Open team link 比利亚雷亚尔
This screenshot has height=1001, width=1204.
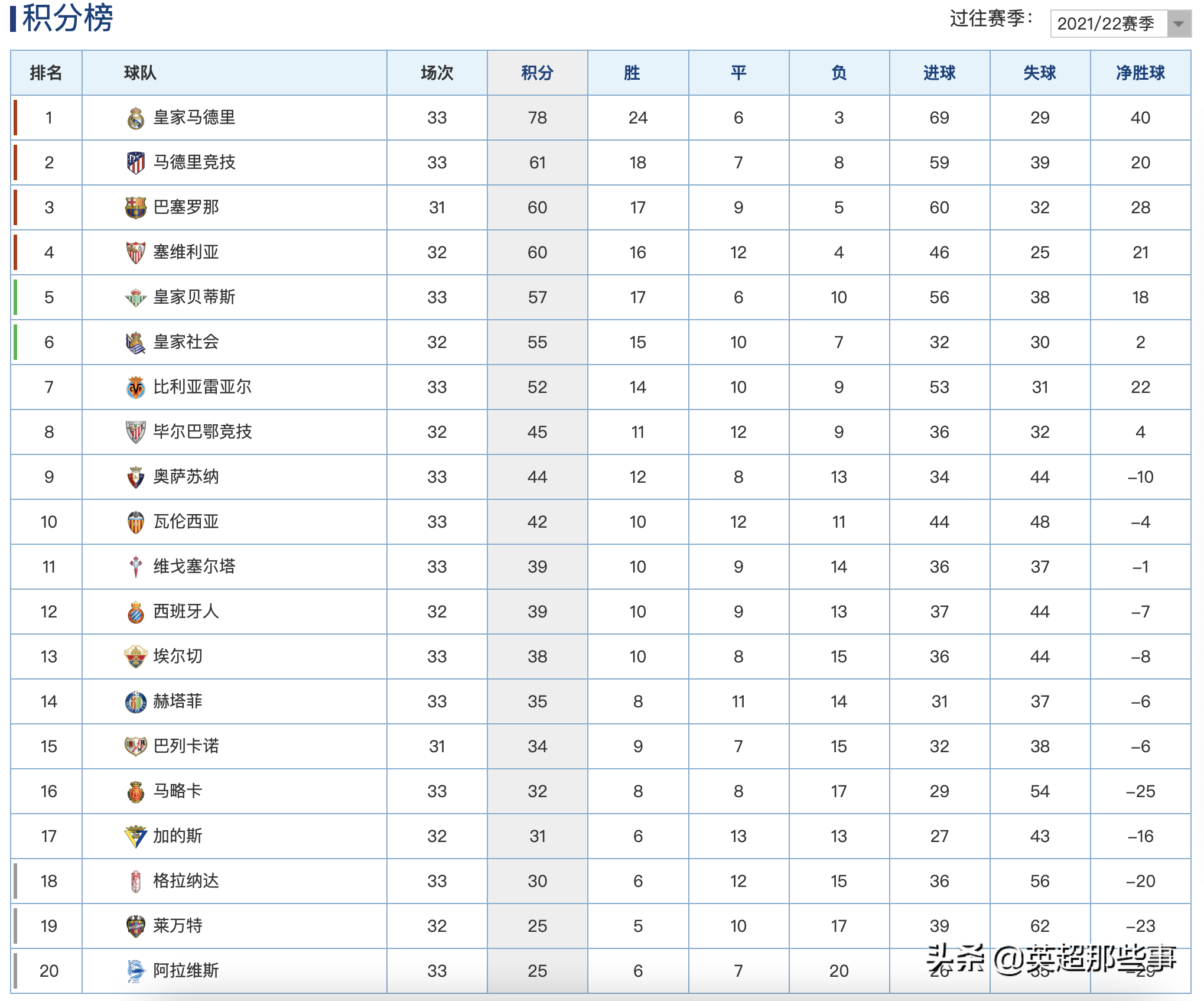coord(203,387)
